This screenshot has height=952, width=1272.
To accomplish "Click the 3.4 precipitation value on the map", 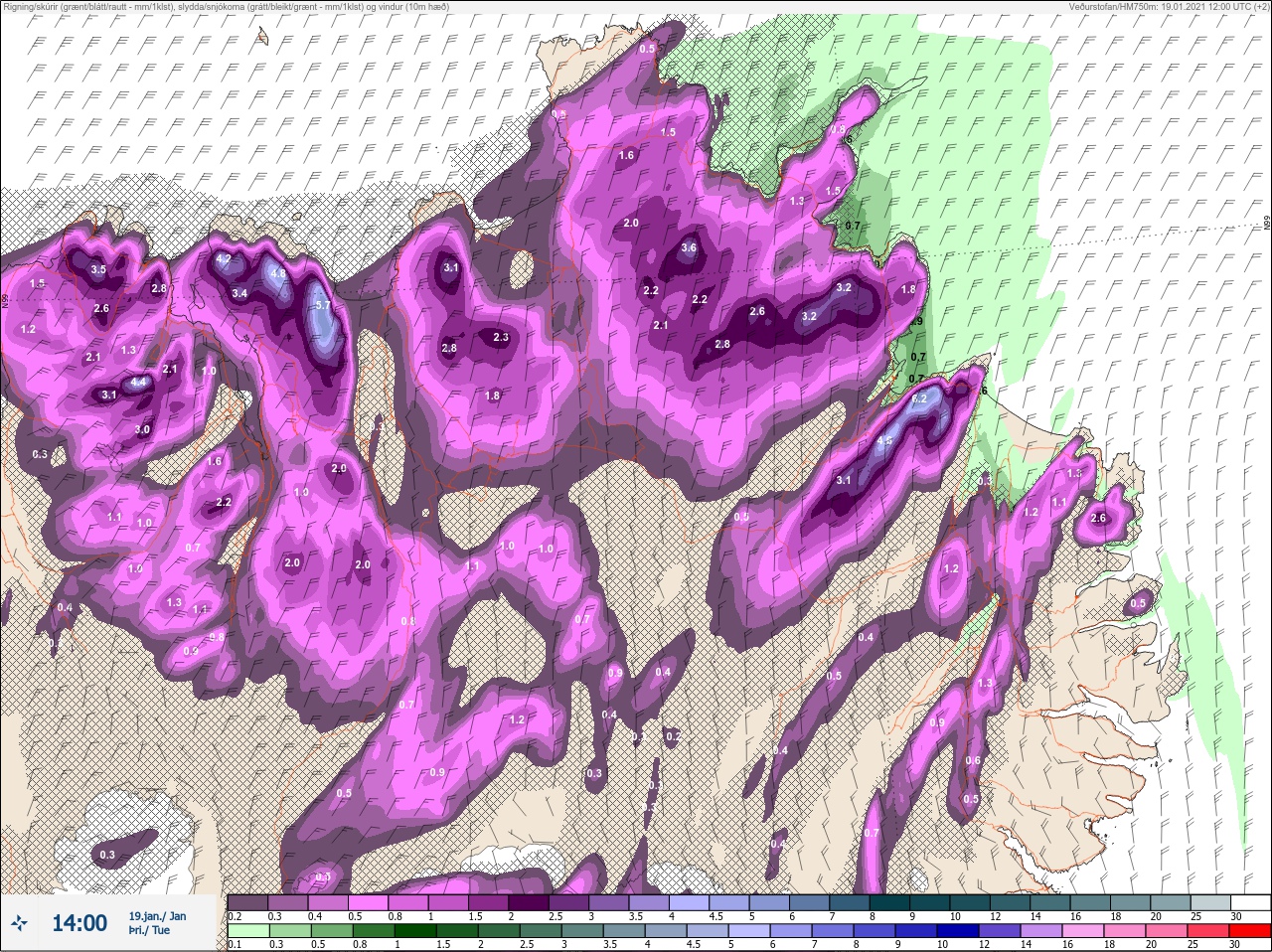I will [x=239, y=294].
